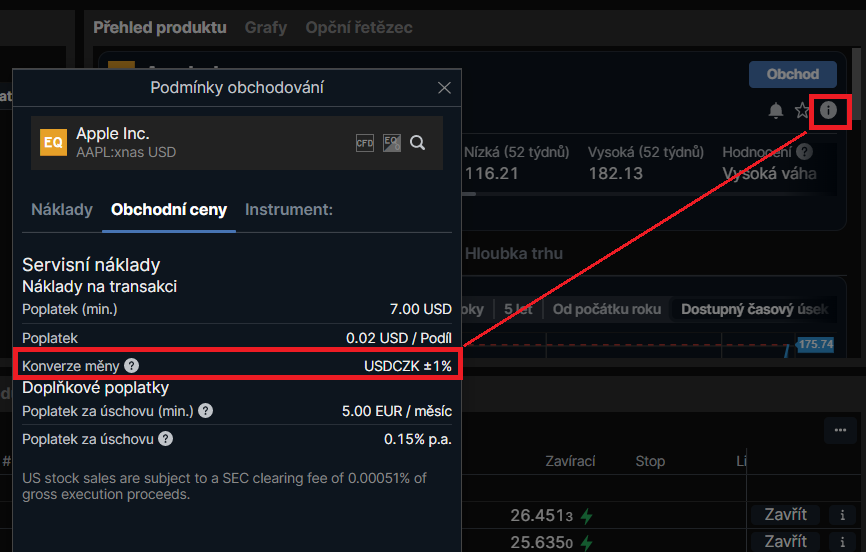This screenshot has height=552, width=866.
Task: Select the Obchodní ceny tab
Action: [x=169, y=209]
